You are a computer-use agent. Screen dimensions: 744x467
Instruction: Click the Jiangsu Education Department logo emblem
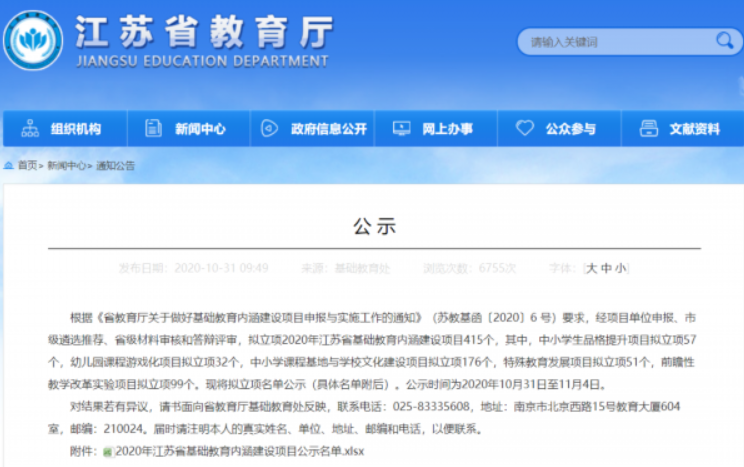tap(34, 40)
